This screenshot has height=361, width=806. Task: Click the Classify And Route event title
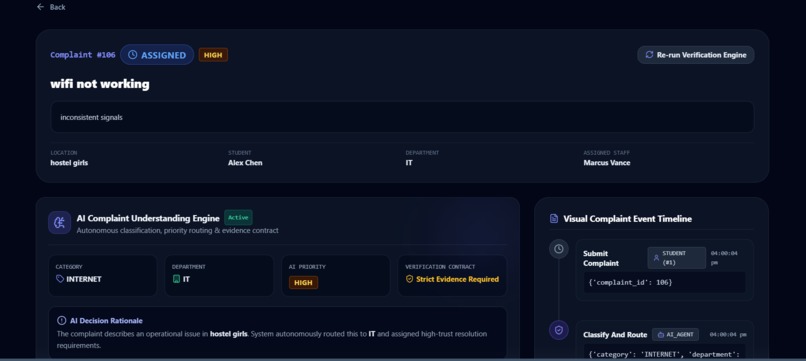[x=615, y=335]
